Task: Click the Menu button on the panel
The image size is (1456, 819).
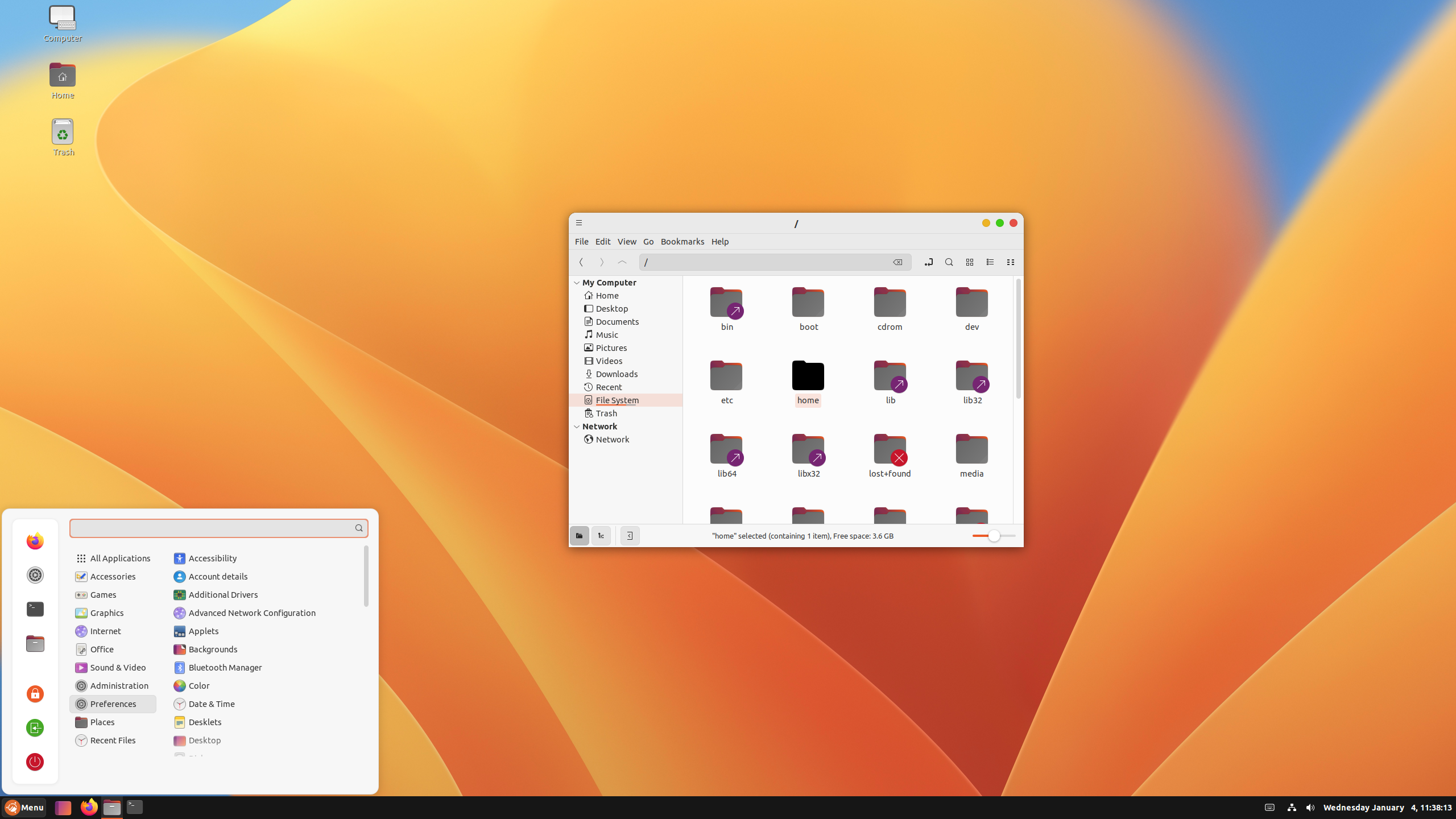Action: 24,808
